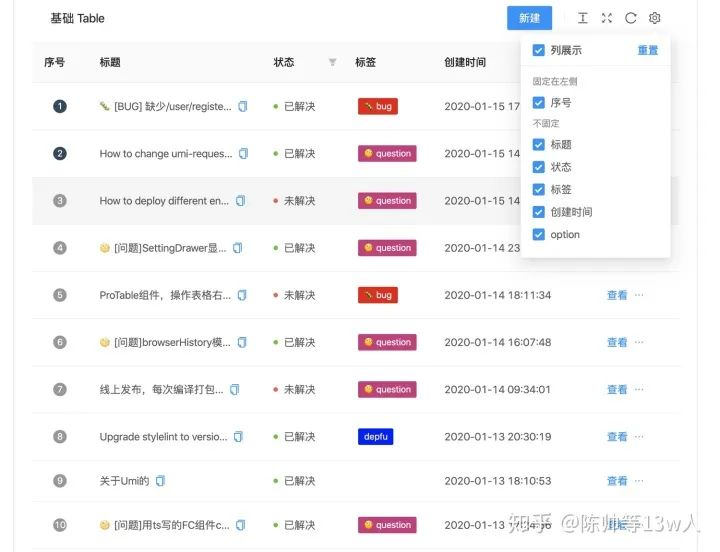The height and width of the screenshot is (552, 720).
Task: Click 查看 for the 线上发布 row
Action: coord(617,389)
